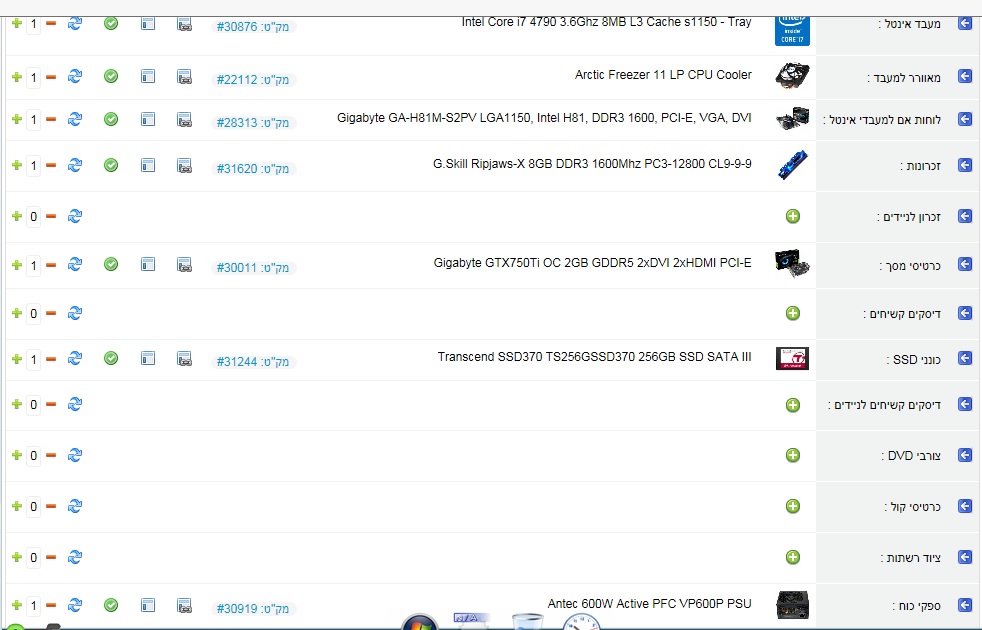Click the green add icon in the DVD row
This screenshot has height=630, width=982.
793,456
